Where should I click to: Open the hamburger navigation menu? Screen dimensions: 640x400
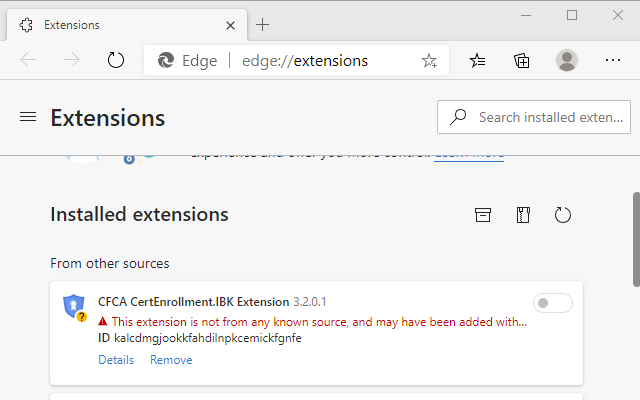point(28,117)
